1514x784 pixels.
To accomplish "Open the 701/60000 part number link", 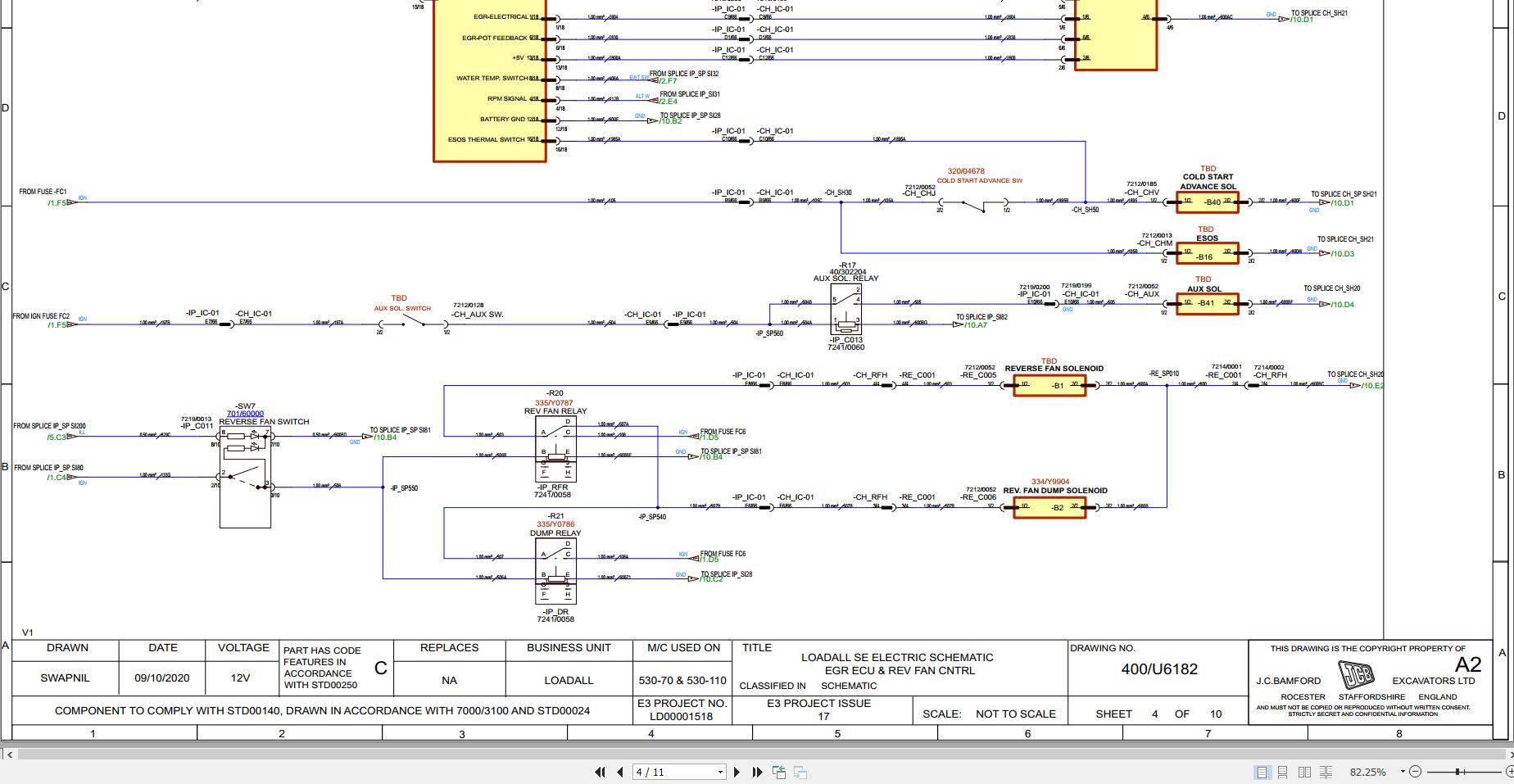I will click(245, 414).
